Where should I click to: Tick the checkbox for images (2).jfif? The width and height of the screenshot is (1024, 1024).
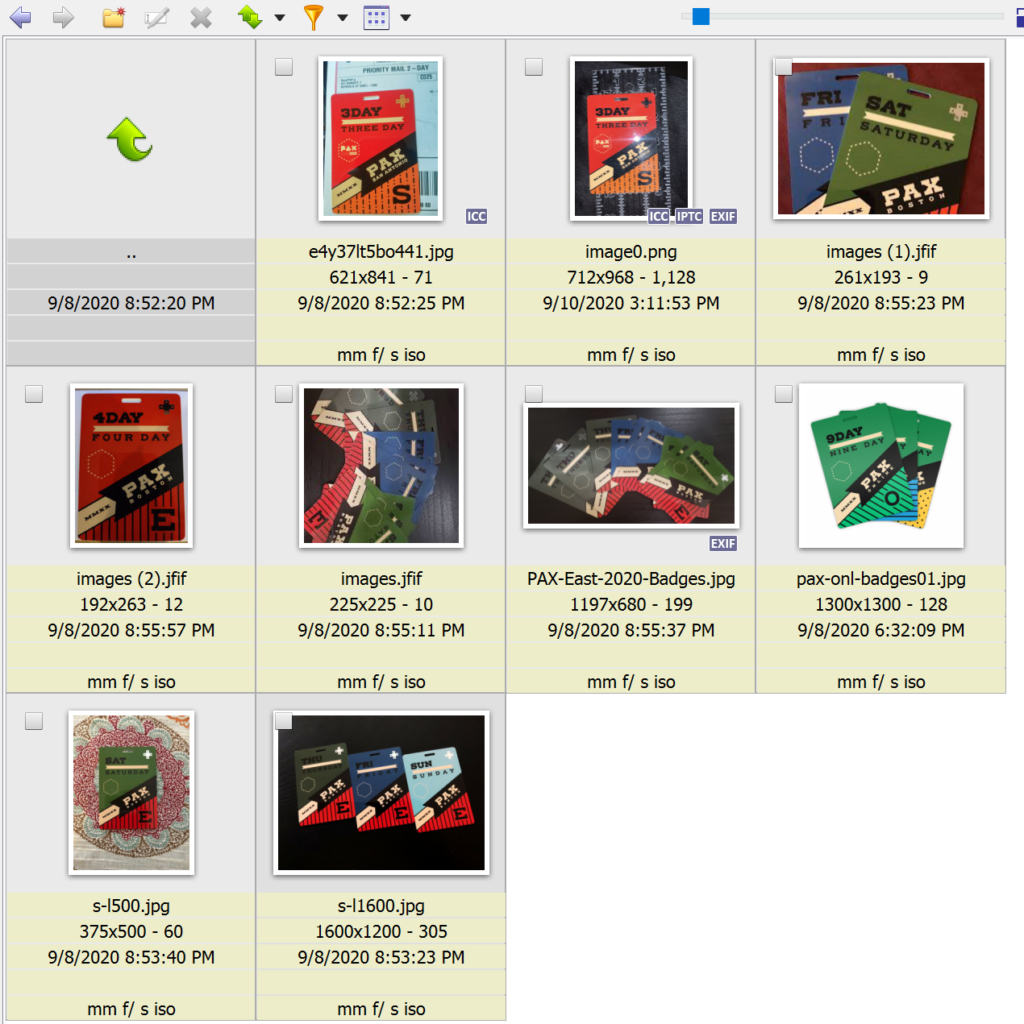pyautogui.click(x=34, y=394)
